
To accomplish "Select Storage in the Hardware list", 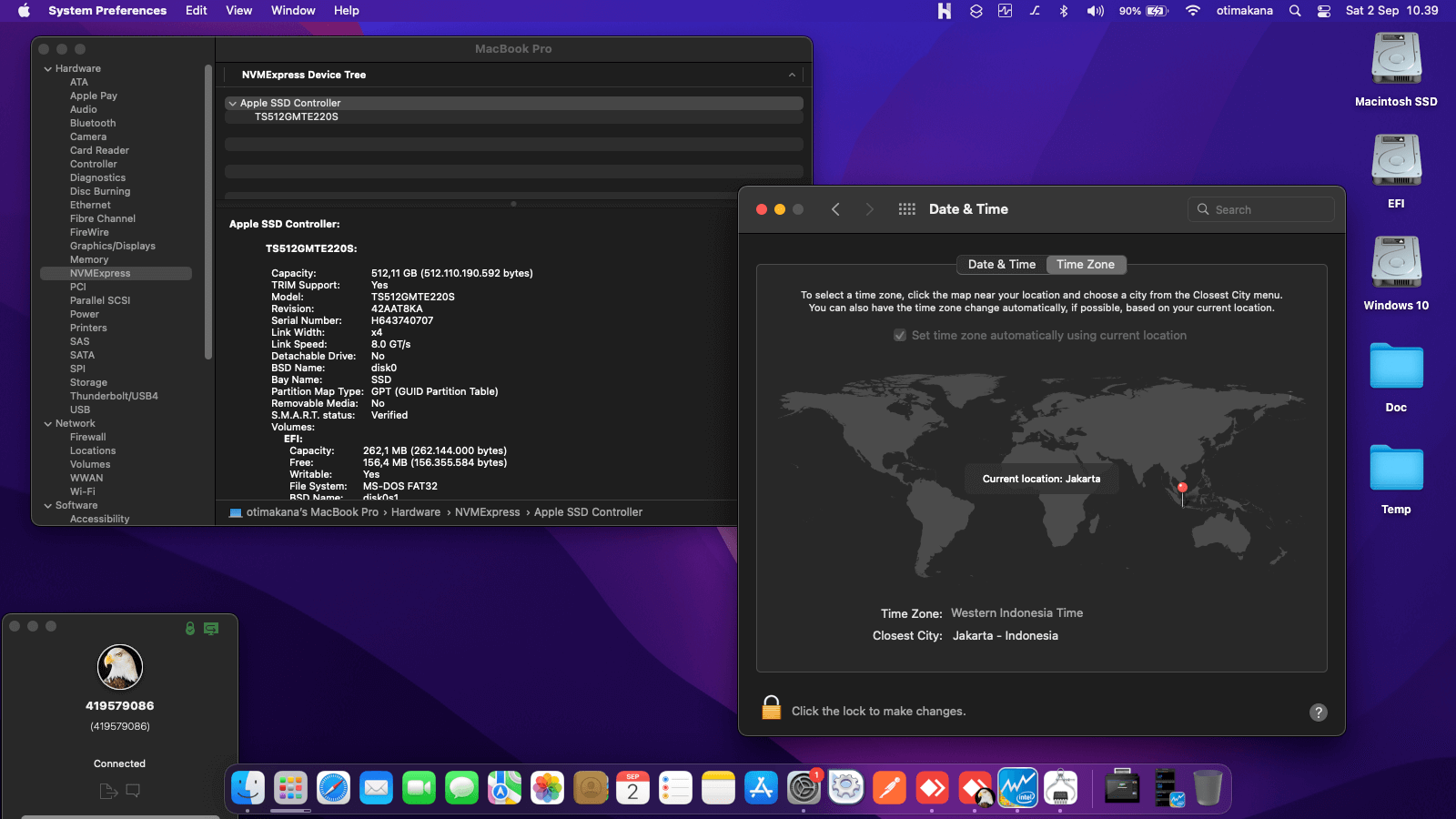I will pyautogui.click(x=88, y=383).
